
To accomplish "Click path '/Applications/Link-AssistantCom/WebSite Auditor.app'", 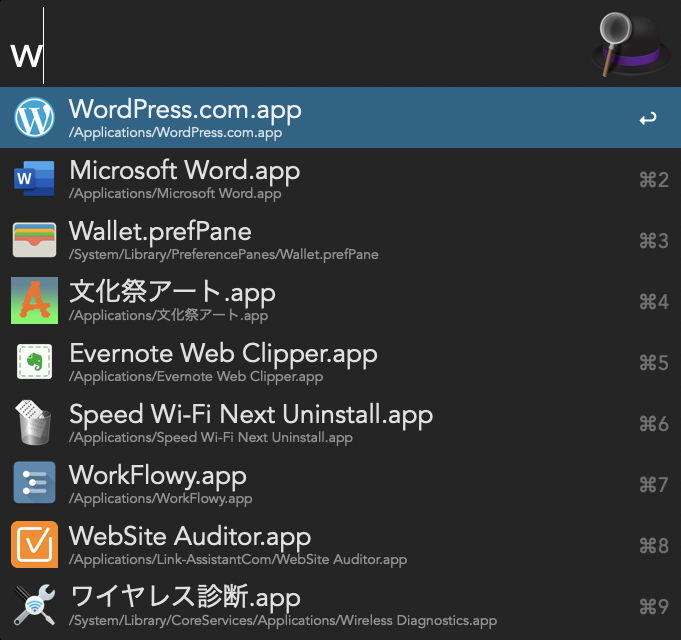I will [238, 560].
